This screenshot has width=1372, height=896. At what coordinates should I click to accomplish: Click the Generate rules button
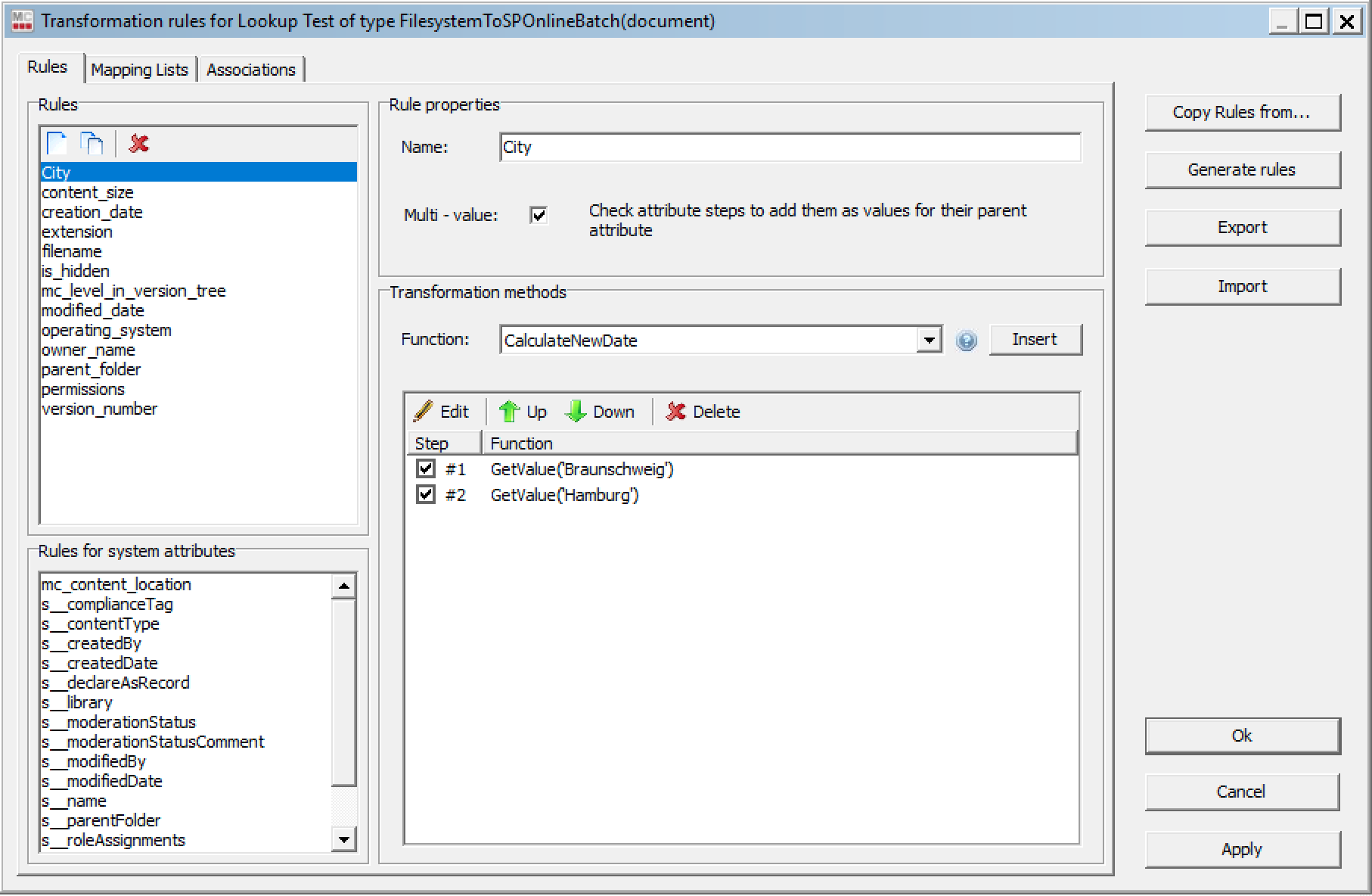tap(1242, 170)
